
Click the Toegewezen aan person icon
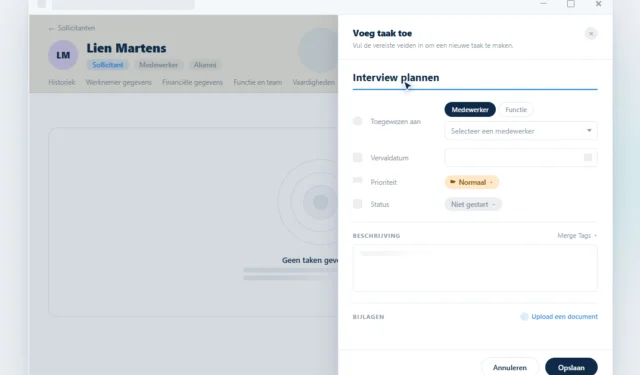tap(358, 121)
